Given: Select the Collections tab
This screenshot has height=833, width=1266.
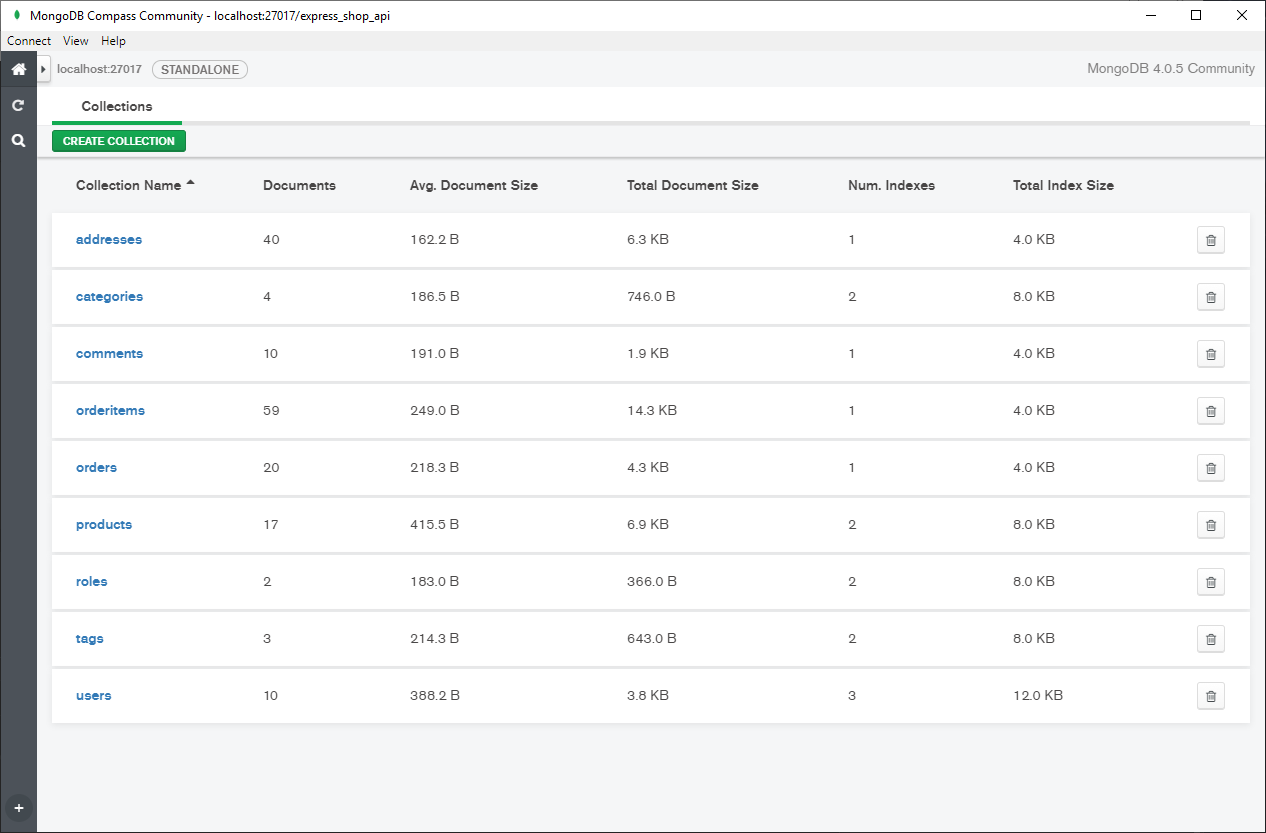Looking at the screenshot, I should pyautogui.click(x=117, y=106).
